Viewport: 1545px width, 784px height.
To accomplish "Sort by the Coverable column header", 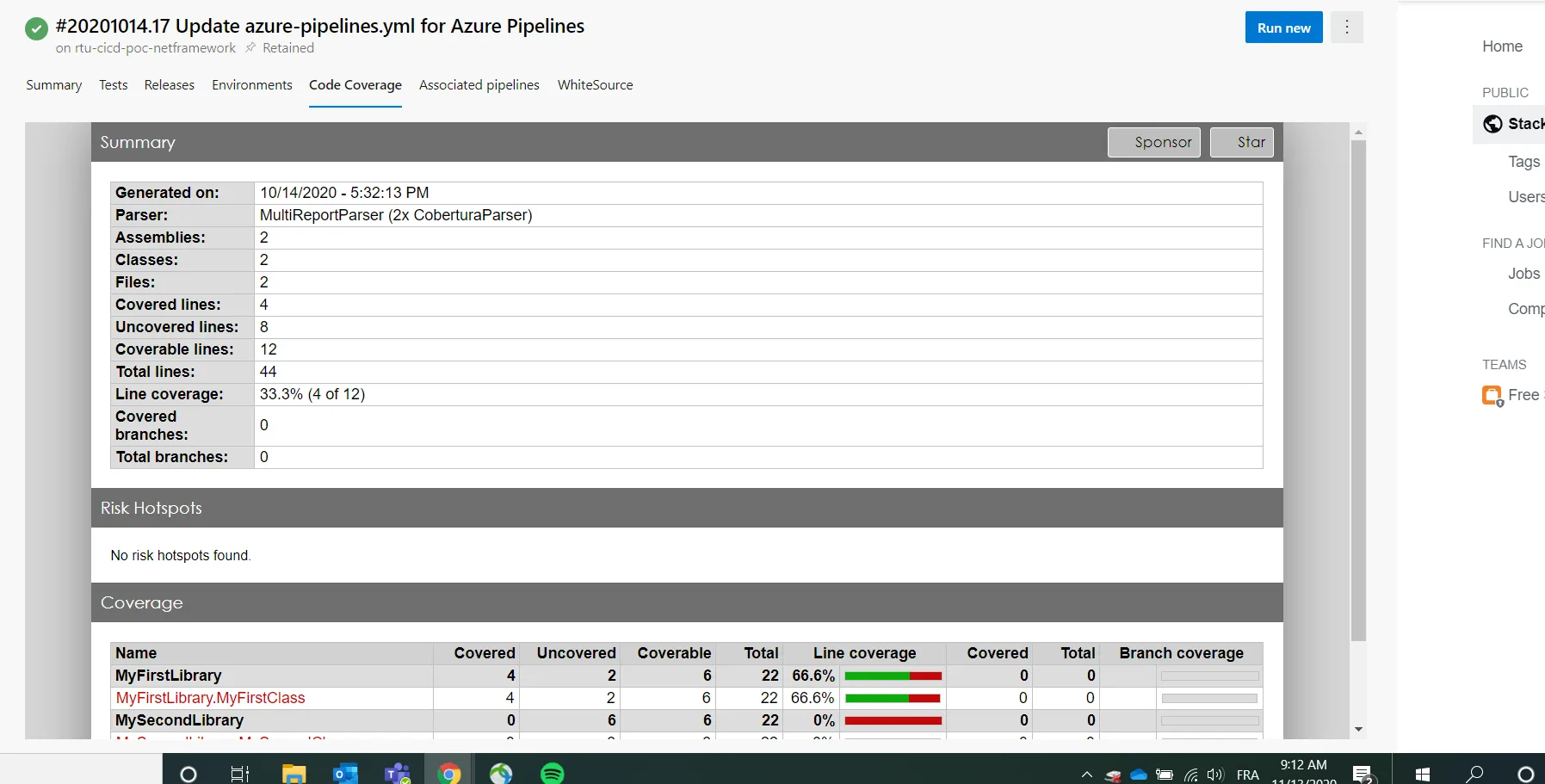I will (x=675, y=653).
